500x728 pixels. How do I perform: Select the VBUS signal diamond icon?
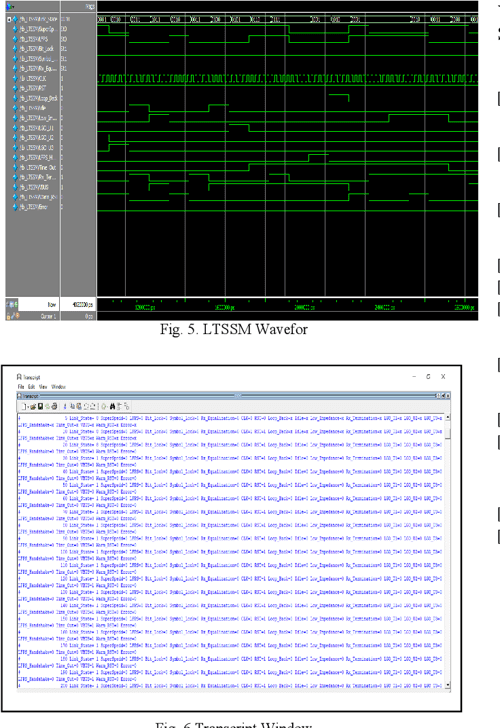click(x=15, y=187)
